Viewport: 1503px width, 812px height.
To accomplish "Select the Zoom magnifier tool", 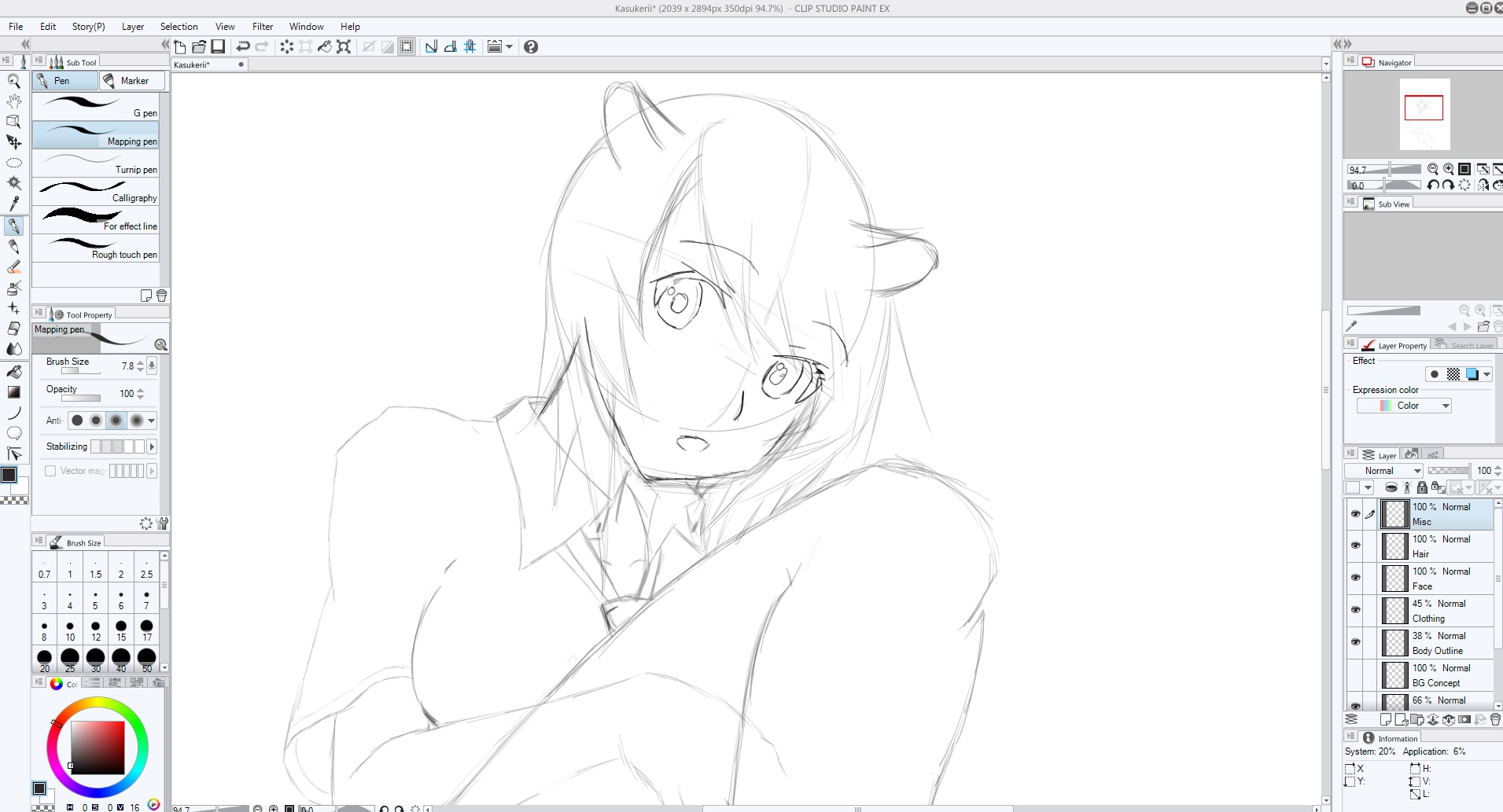I will pos(13,80).
